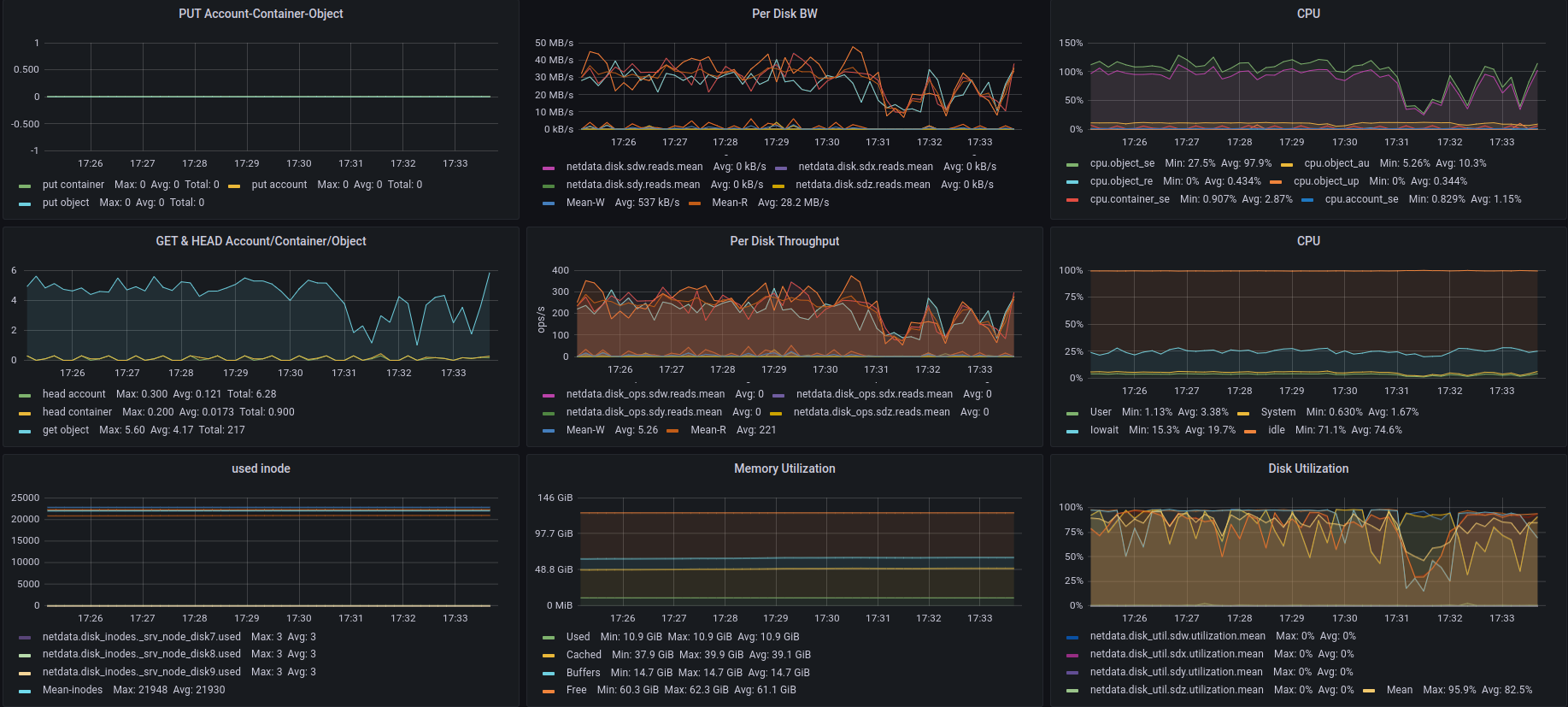
Task: Click the cpu.object_se legend label
Action: click(x=1122, y=163)
